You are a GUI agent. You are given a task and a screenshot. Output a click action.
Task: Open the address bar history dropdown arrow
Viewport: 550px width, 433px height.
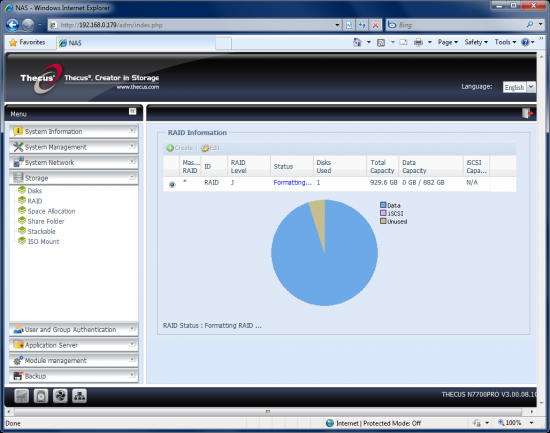pos(337,25)
